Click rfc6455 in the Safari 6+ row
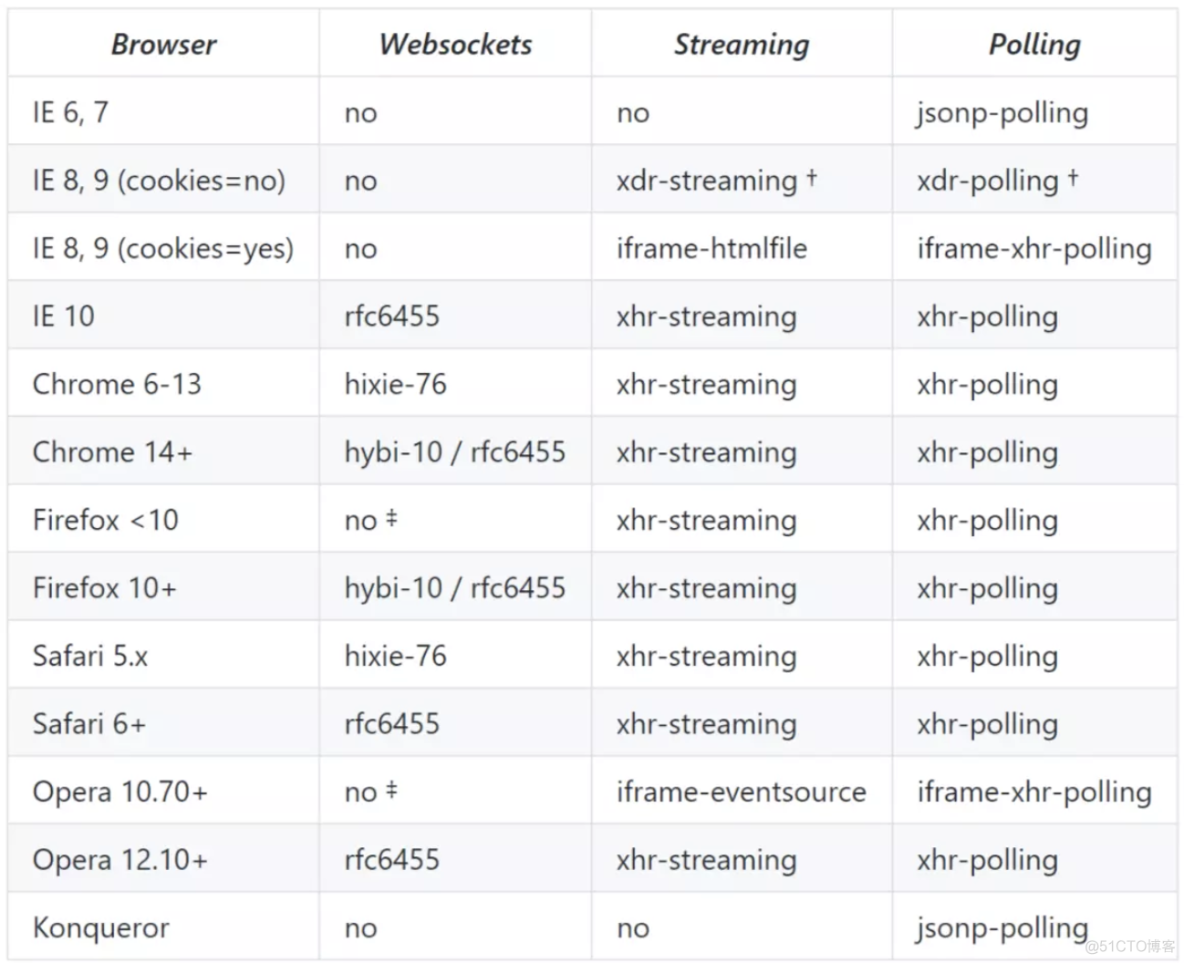 point(391,724)
